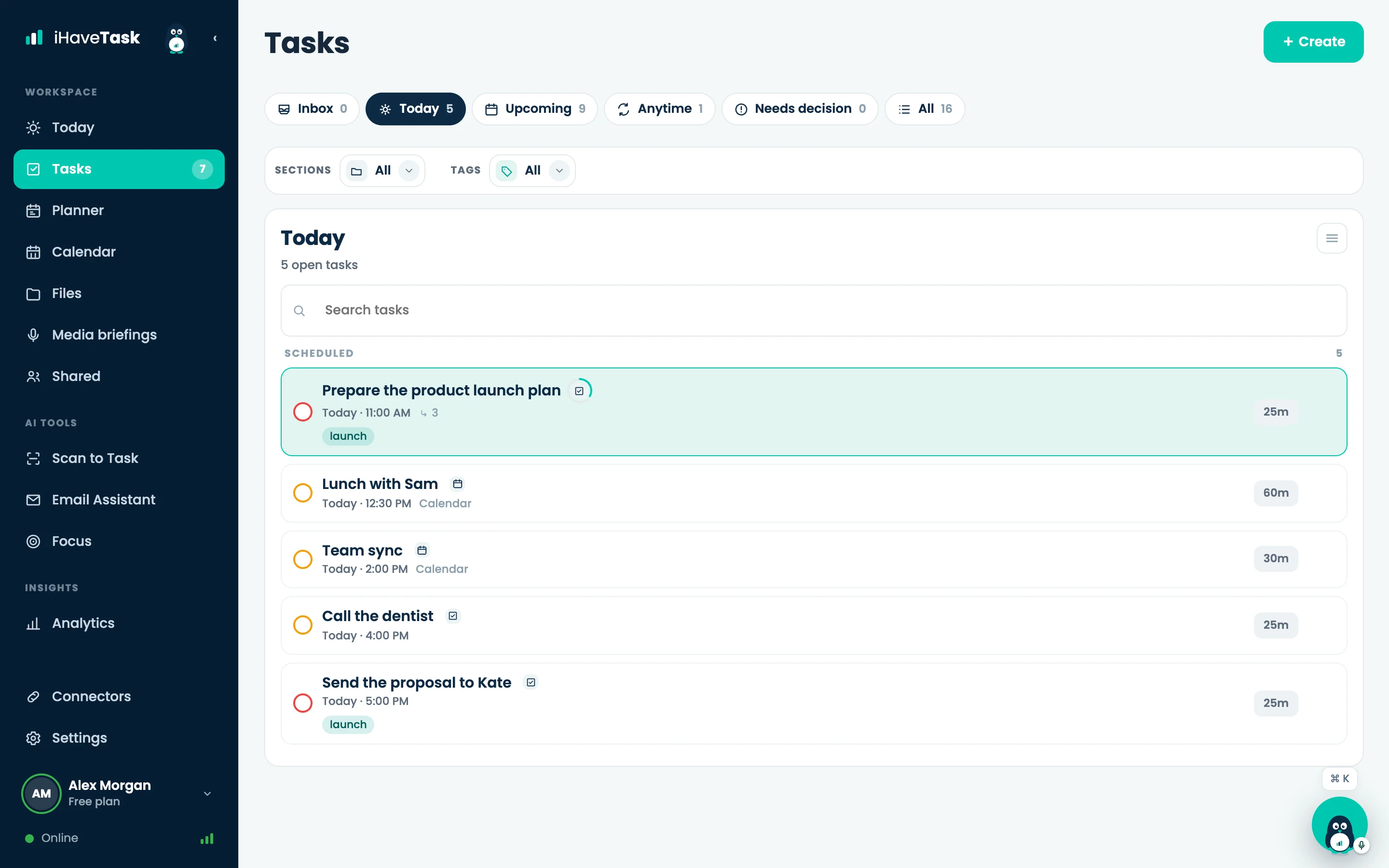Switch to the Inbox tab
Viewport: 1389px width, 868px height.
point(312,109)
